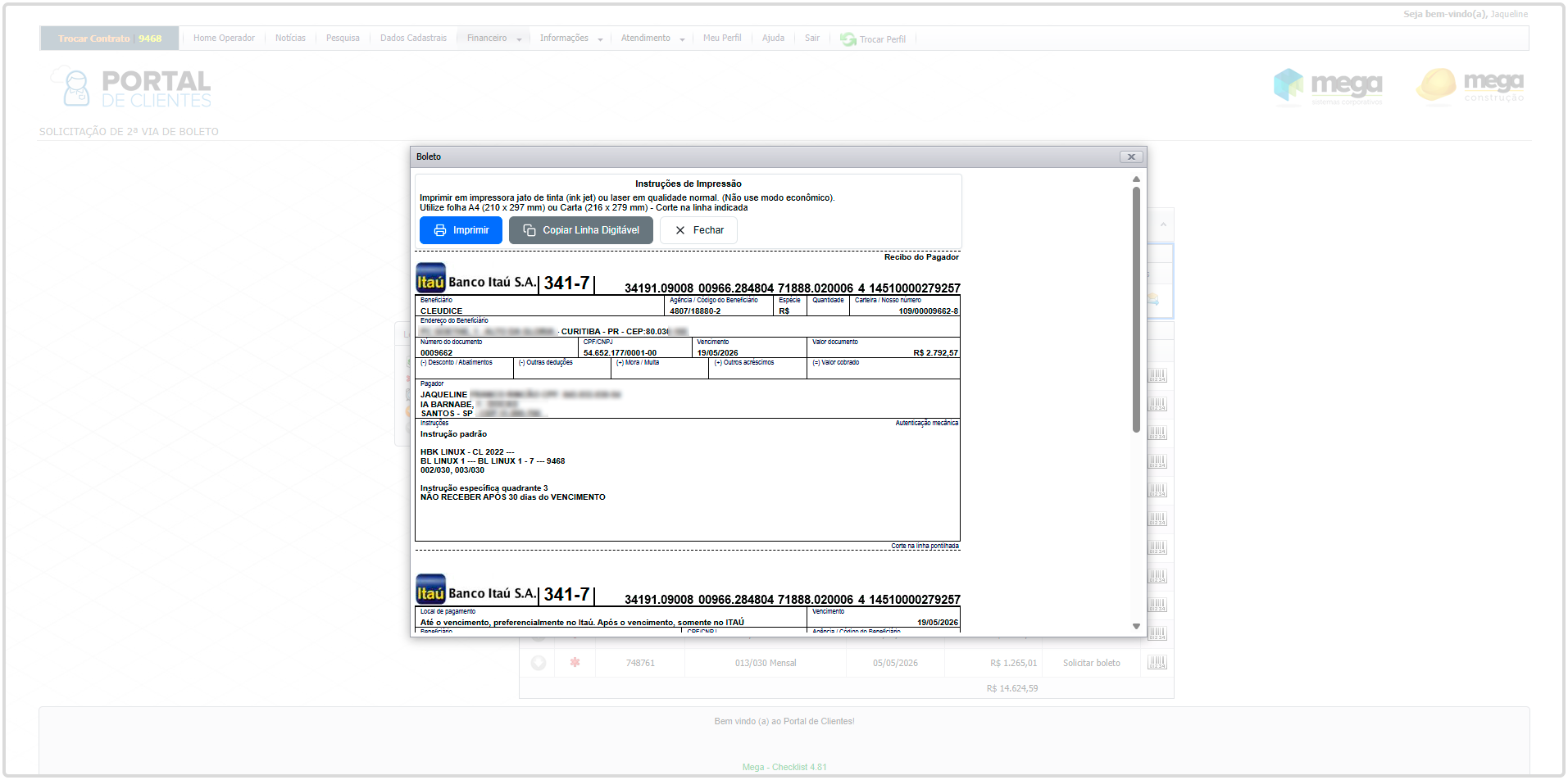Click the due date 05/05/2026 cell
Viewport: 1568px width, 780px height.
pos(895,663)
